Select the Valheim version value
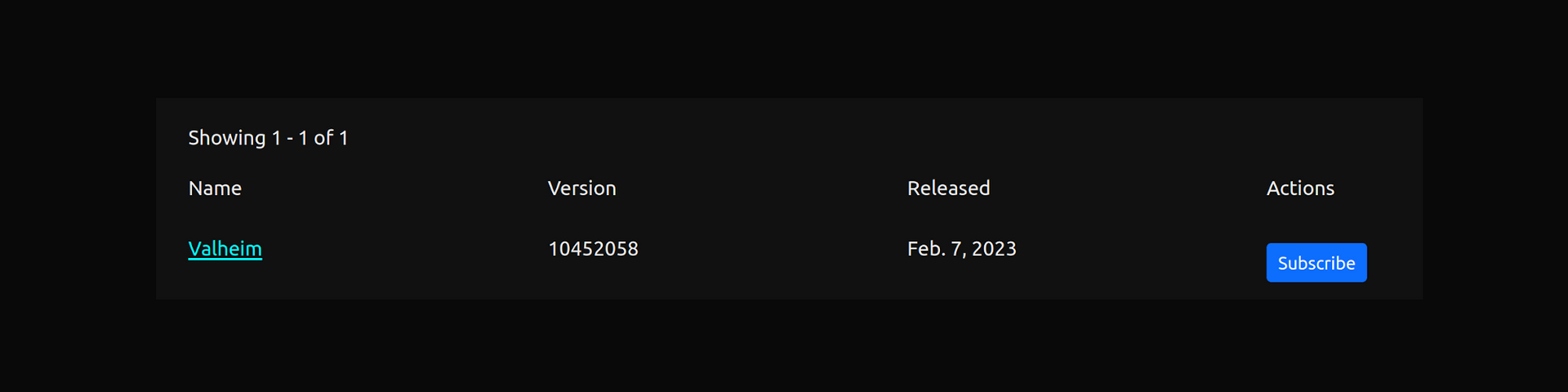The image size is (1568, 392). [x=593, y=248]
